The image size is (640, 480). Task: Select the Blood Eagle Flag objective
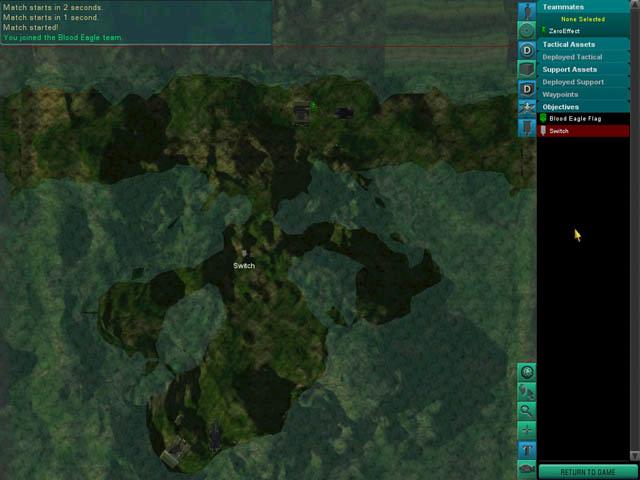pos(584,118)
